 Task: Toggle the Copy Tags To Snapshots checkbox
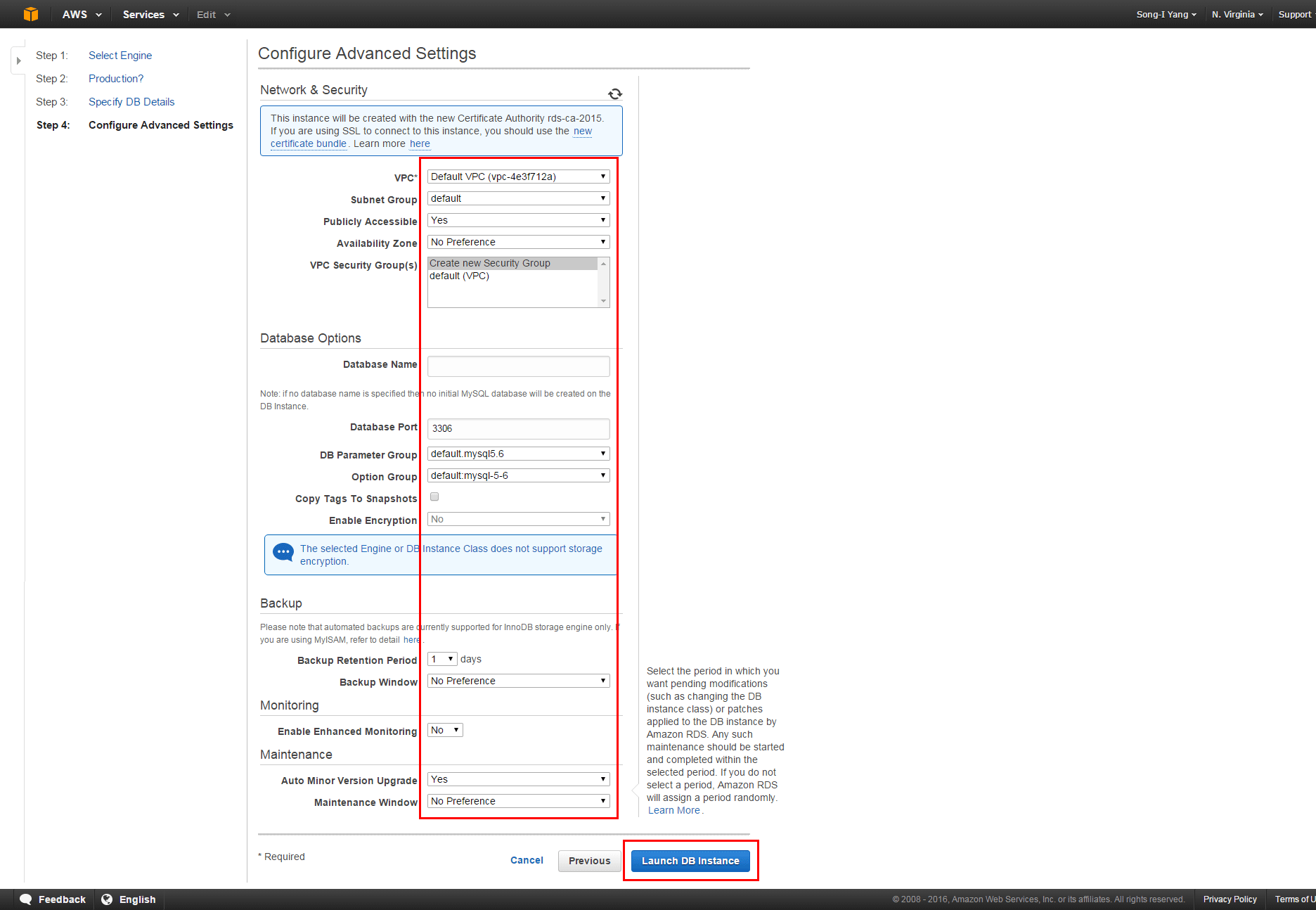(434, 497)
